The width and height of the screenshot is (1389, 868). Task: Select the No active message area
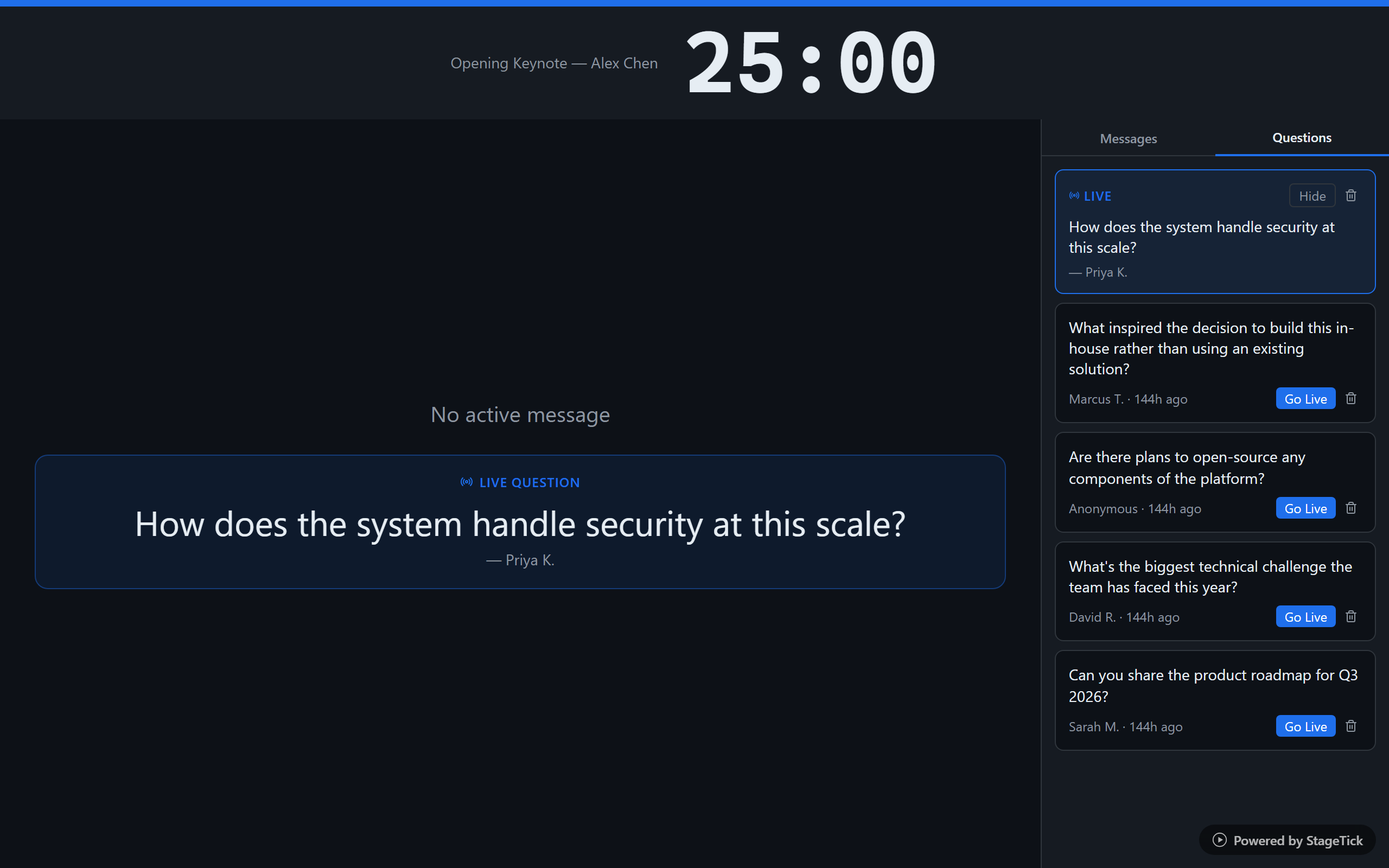click(x=520, y=414)
